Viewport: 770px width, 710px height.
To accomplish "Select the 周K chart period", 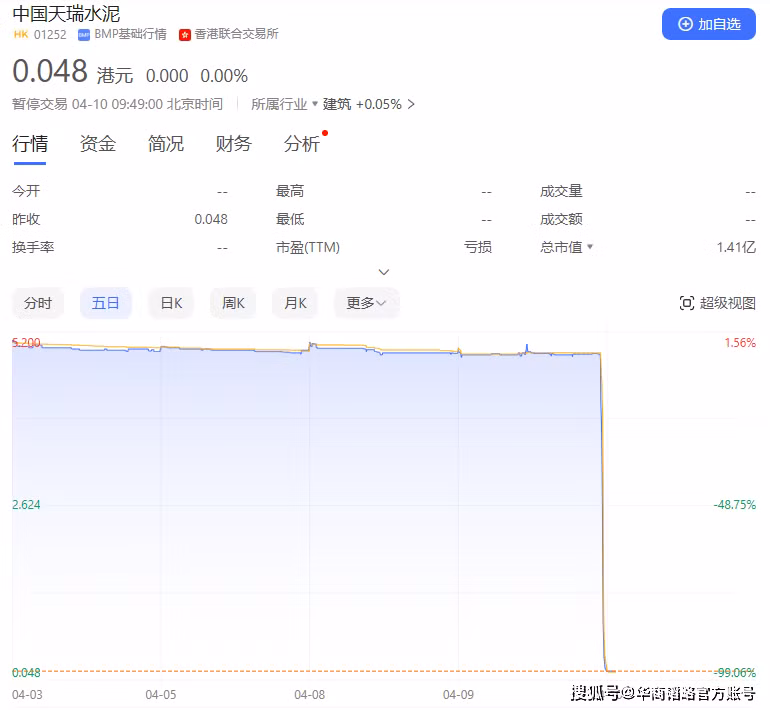I will pos(233,303).
